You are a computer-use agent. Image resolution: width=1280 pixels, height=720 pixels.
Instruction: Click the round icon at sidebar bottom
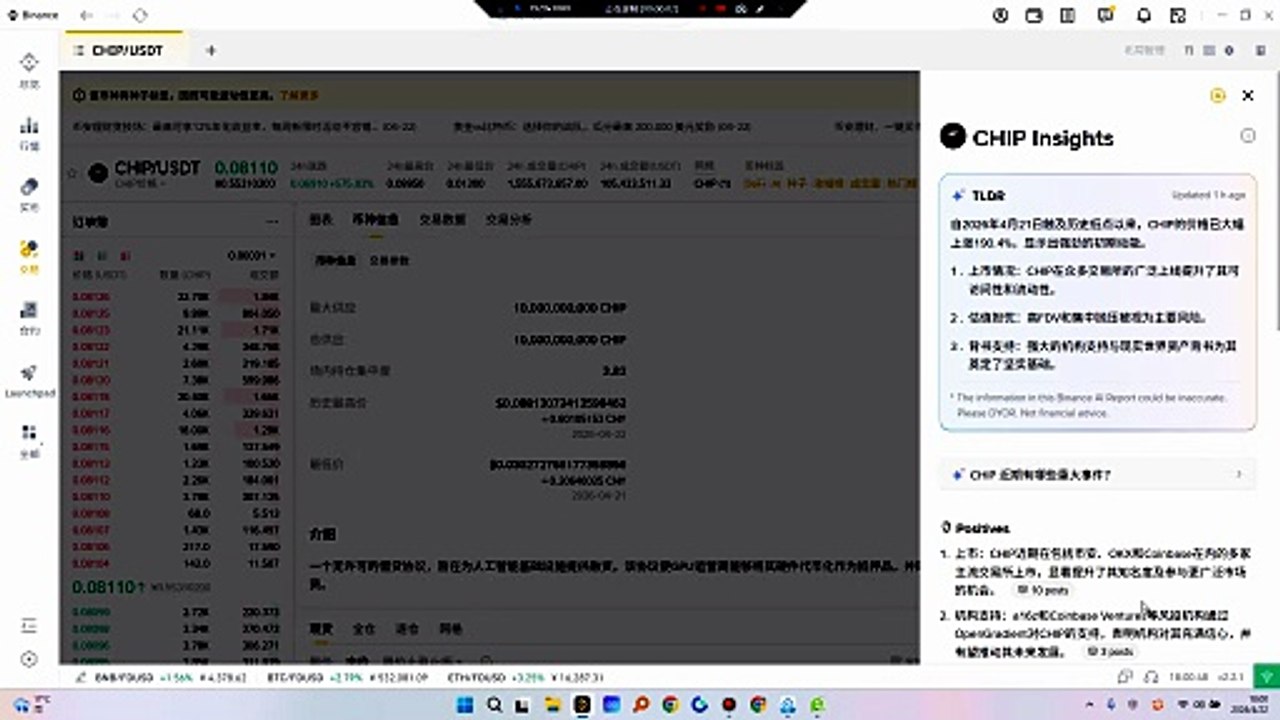[x=29, y=659]
